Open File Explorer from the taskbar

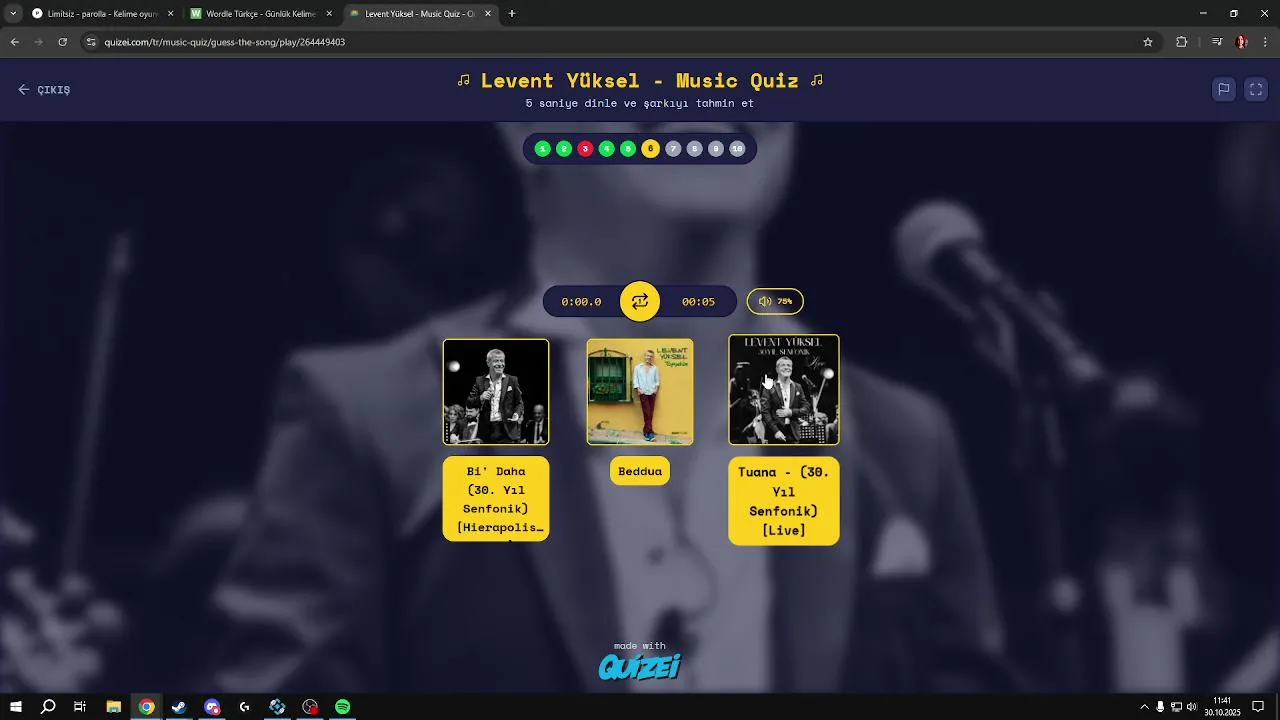114,707
